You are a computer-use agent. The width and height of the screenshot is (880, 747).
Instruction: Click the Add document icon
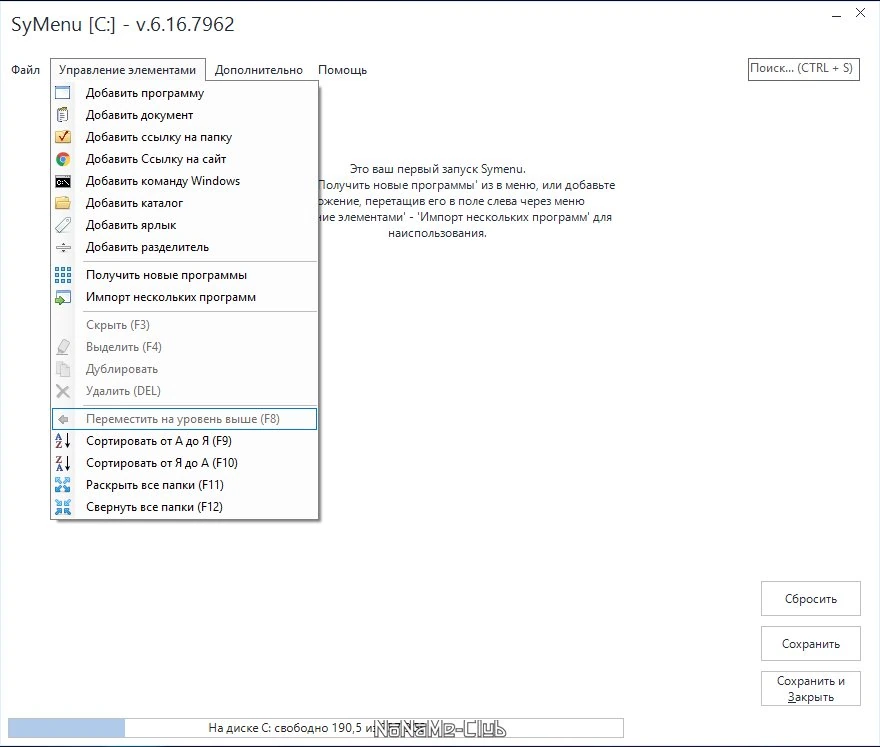click(x=63, y=114)
